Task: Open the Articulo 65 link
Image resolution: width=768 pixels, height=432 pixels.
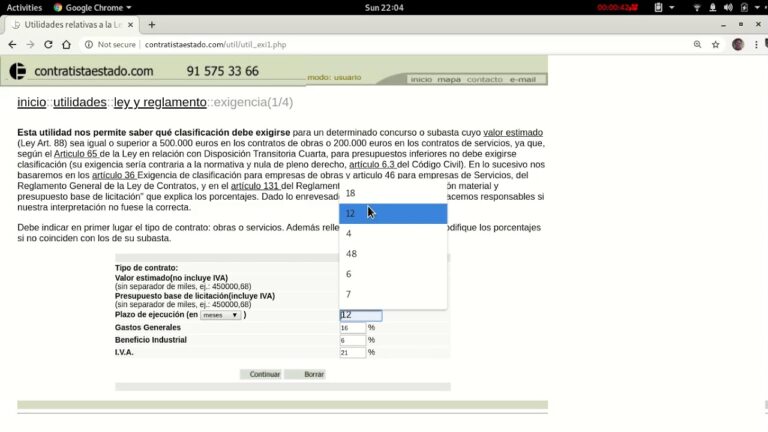Action: [76, 154]
